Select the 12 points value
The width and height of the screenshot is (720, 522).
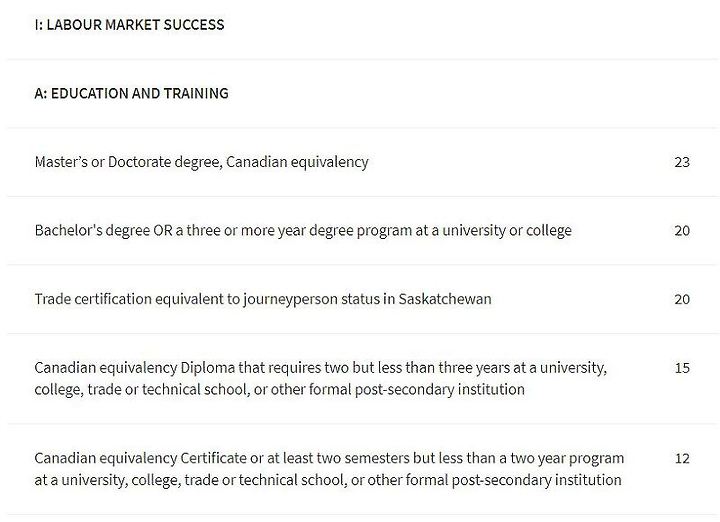tap(682, 458)
